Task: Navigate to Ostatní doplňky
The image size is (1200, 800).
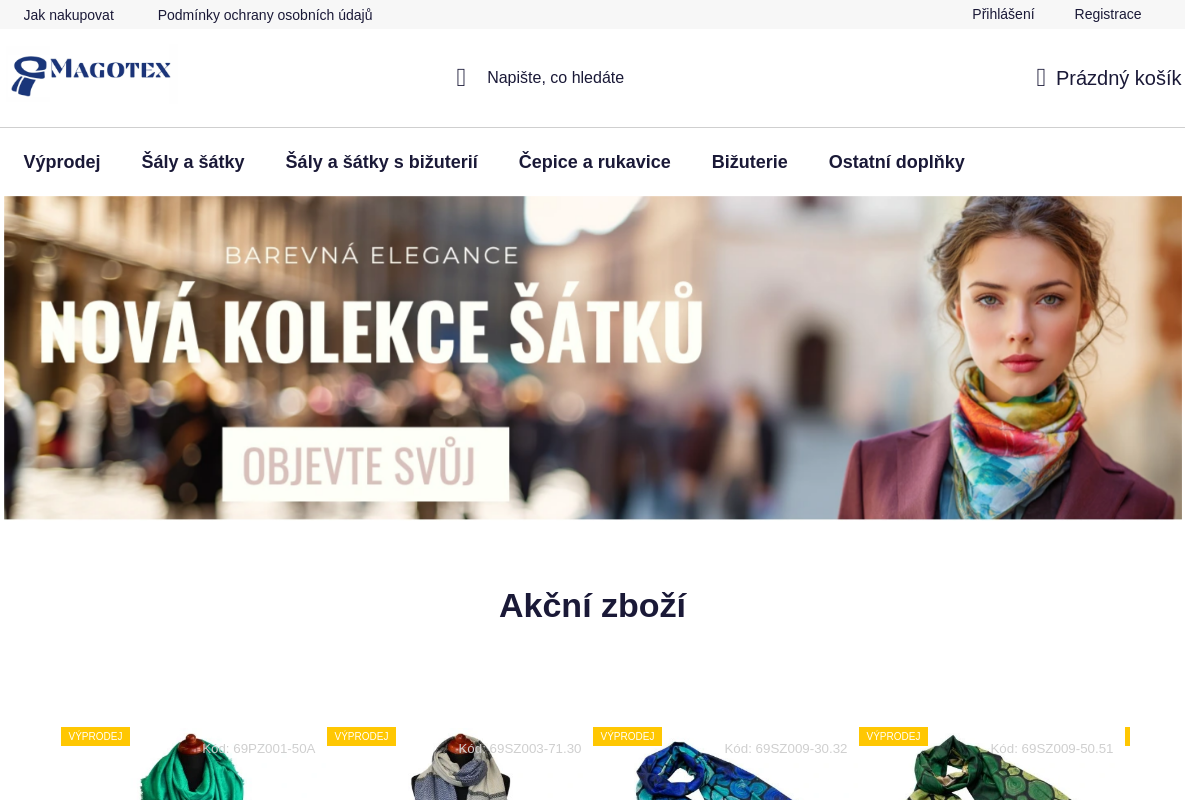Action: (x=896, y=162)
